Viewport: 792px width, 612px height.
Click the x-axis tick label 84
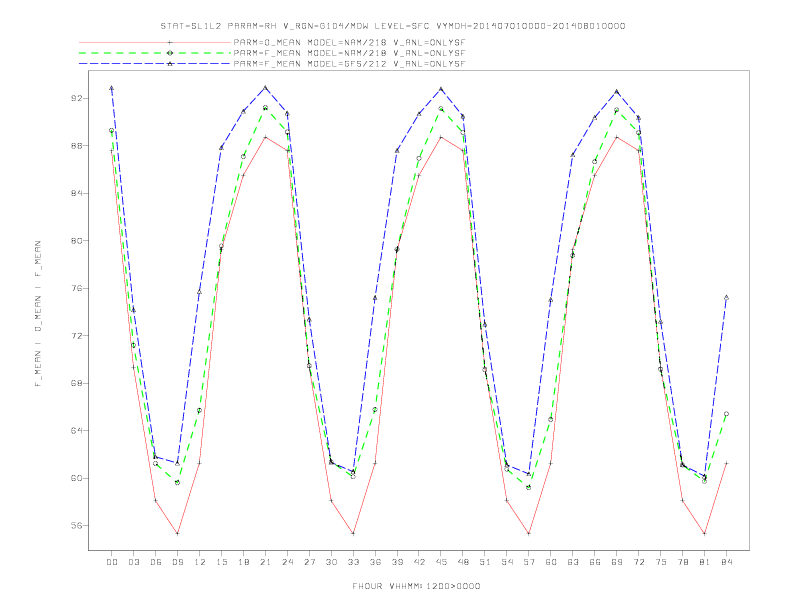(727, 562)
